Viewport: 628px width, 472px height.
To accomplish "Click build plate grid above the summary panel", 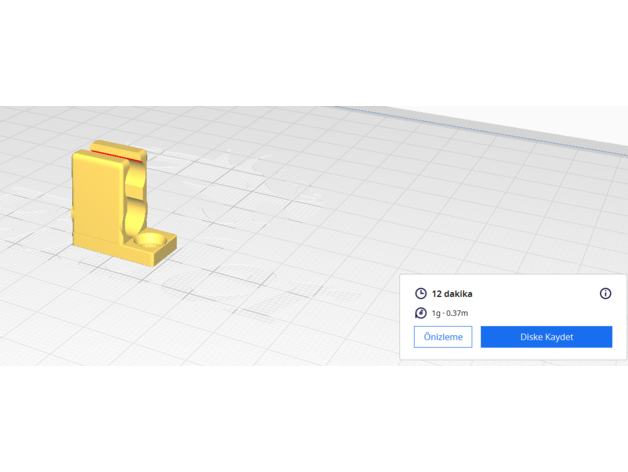I will pyautogui.click(x=500, y=220).
